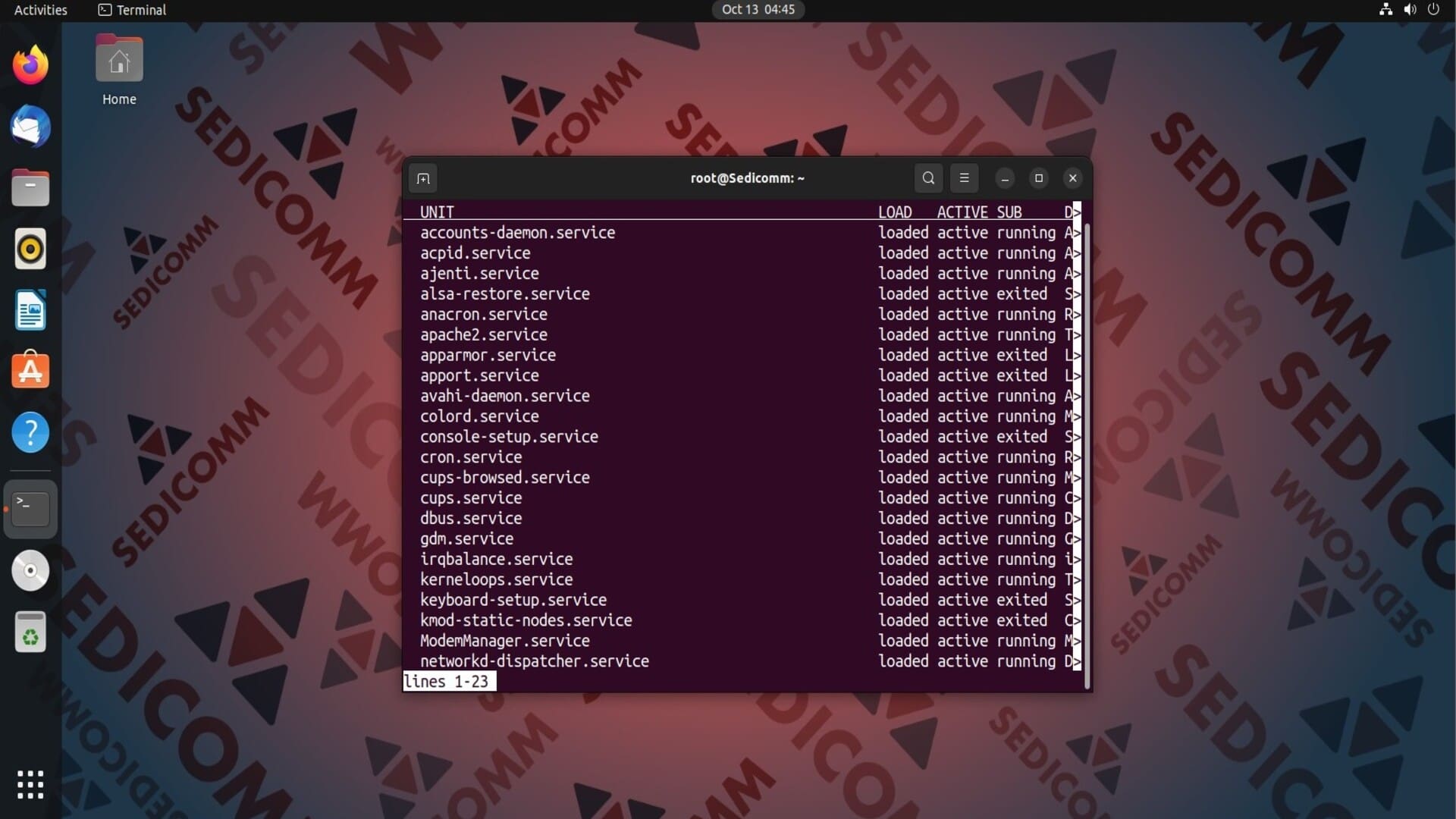
Task: Click the Activities button
Action: [x=41, y=10]
